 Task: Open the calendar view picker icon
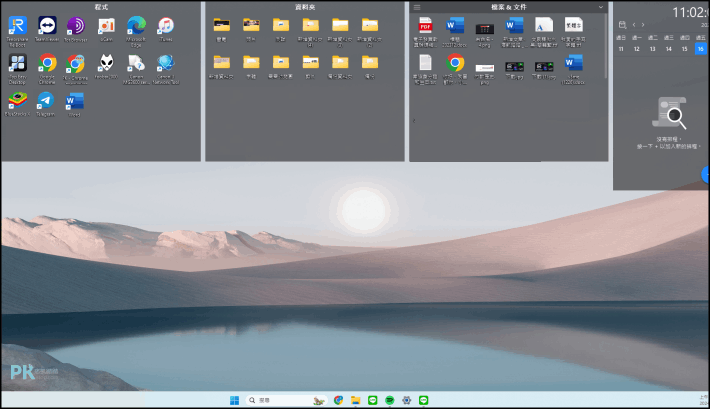tap(622, 25)
